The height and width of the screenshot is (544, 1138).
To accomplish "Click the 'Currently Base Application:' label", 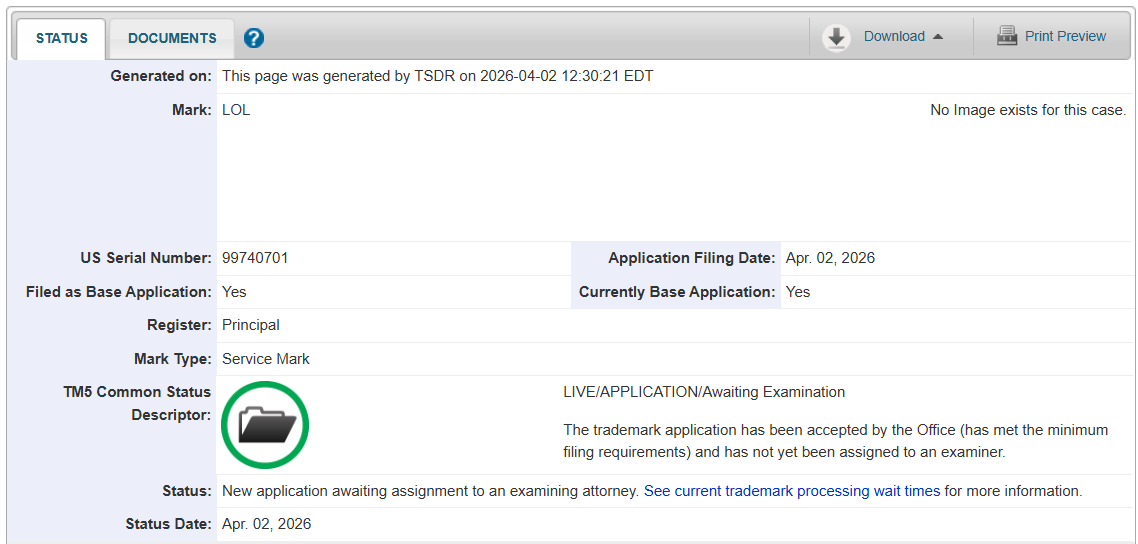I will point(677,292).
